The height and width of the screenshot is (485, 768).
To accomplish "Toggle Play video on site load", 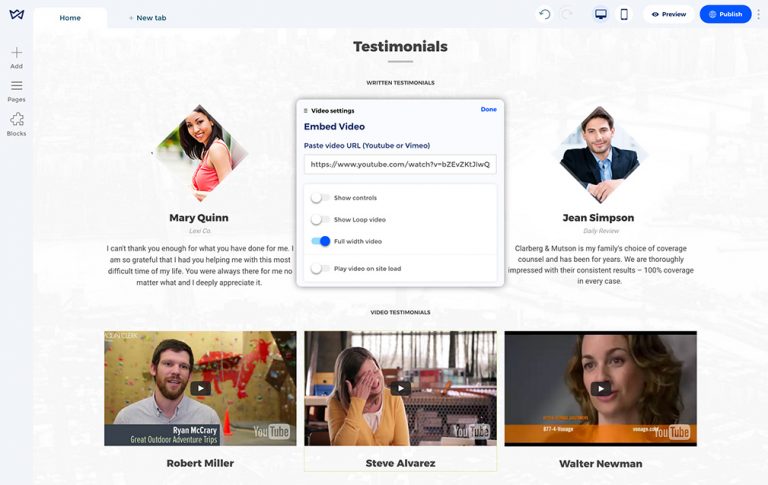I will coord(320,268).
